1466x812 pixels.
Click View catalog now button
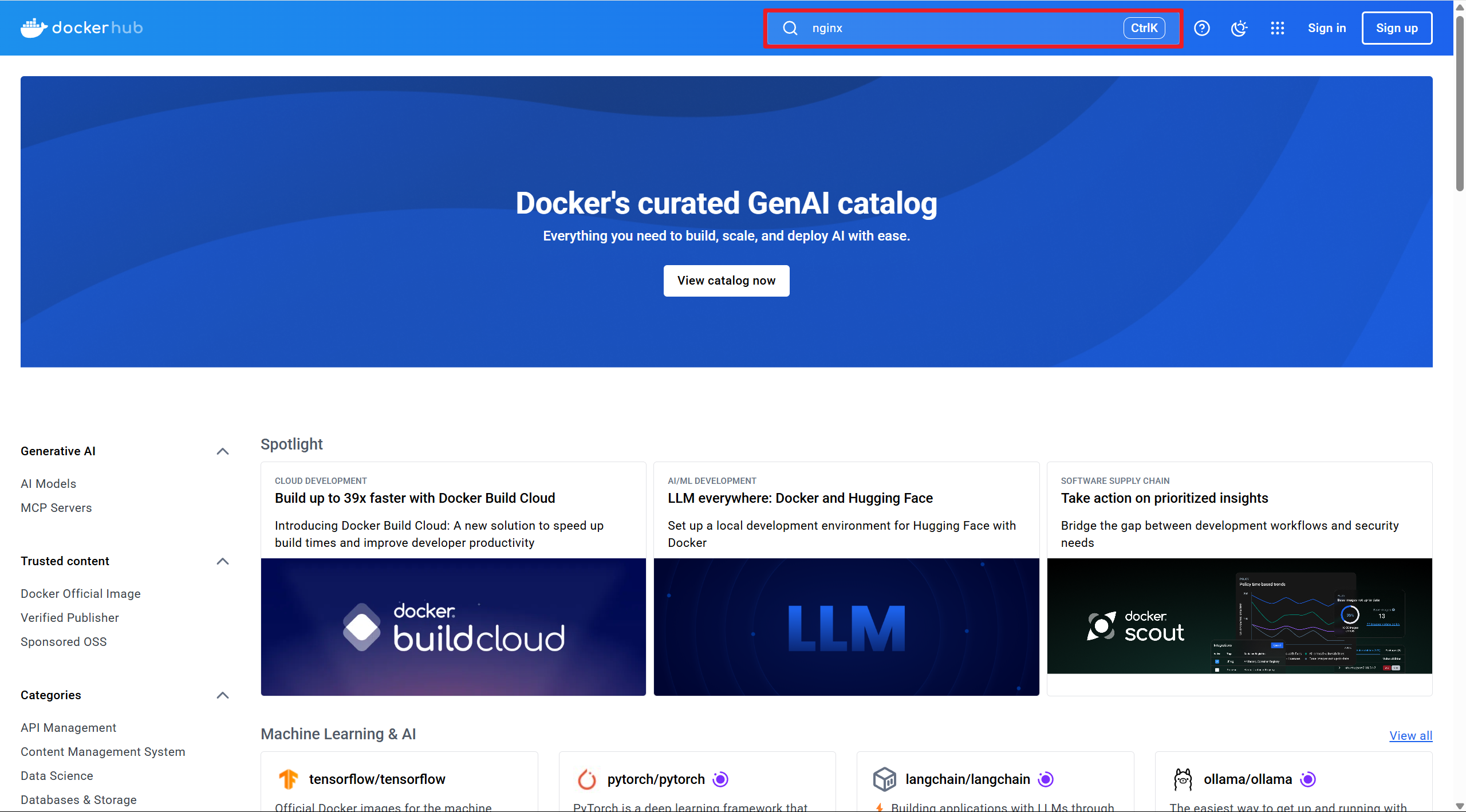[726, 281]
